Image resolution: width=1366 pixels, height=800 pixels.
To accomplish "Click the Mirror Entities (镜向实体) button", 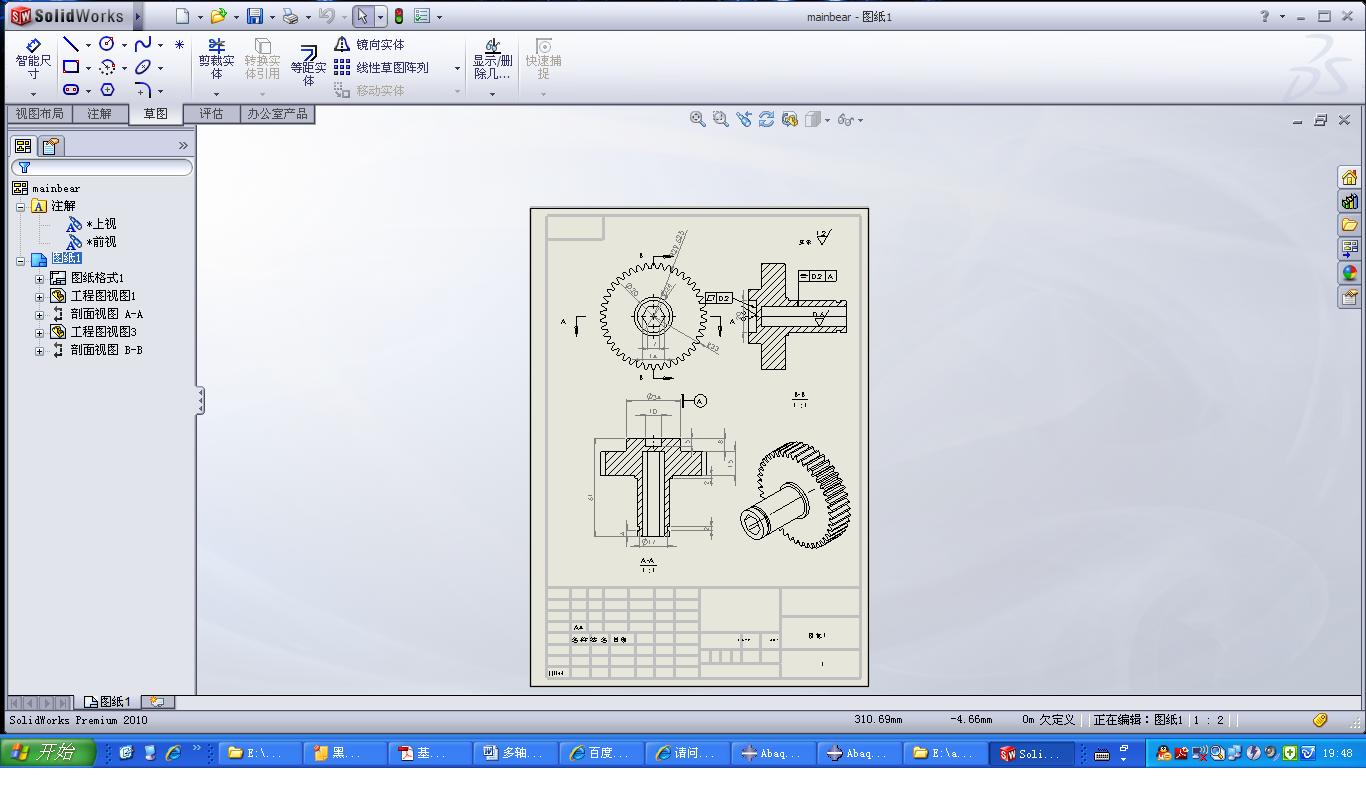I will 370,44.
